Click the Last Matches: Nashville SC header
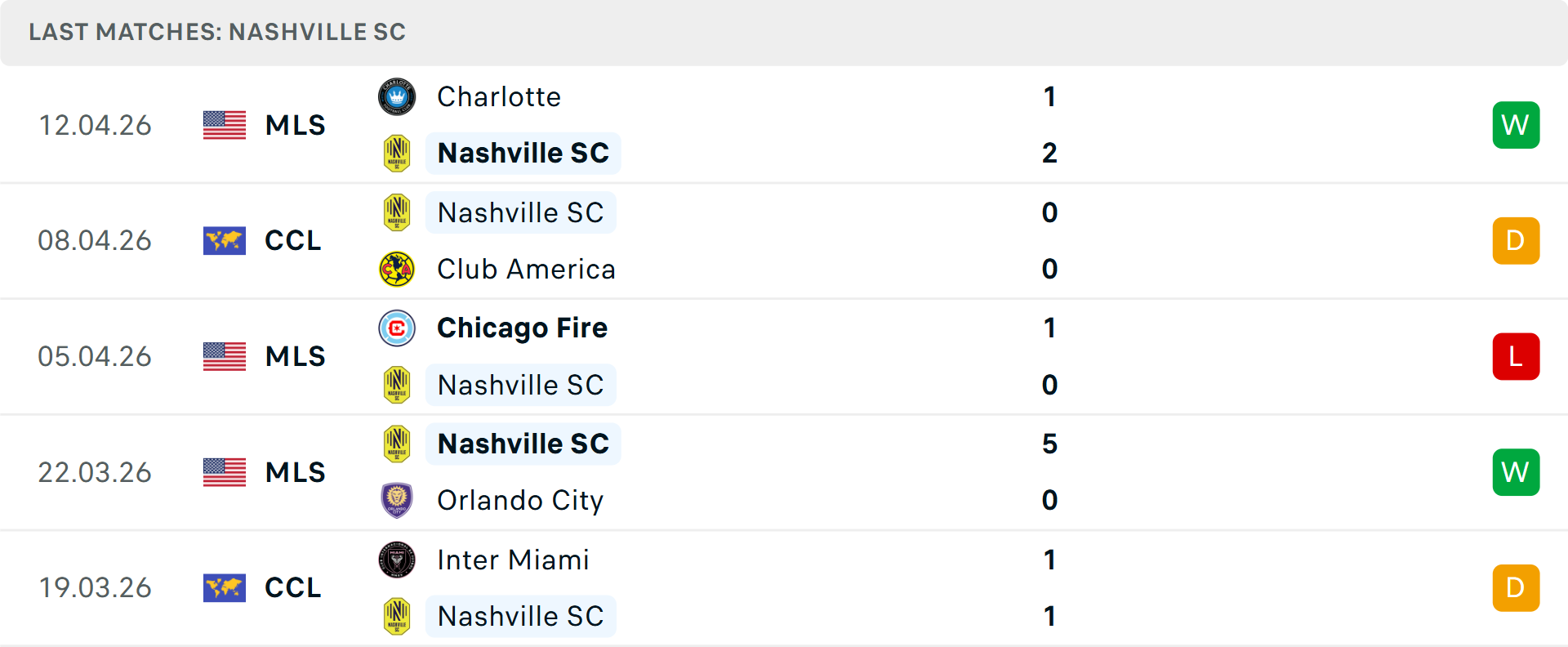The image size is (1568, 647). 217,32
